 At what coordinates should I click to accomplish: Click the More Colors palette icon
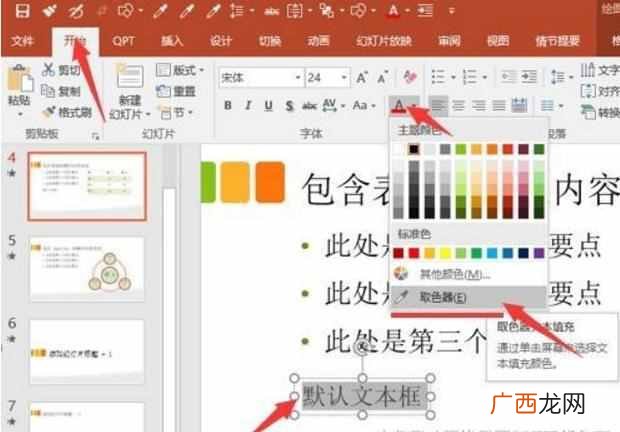401,274
